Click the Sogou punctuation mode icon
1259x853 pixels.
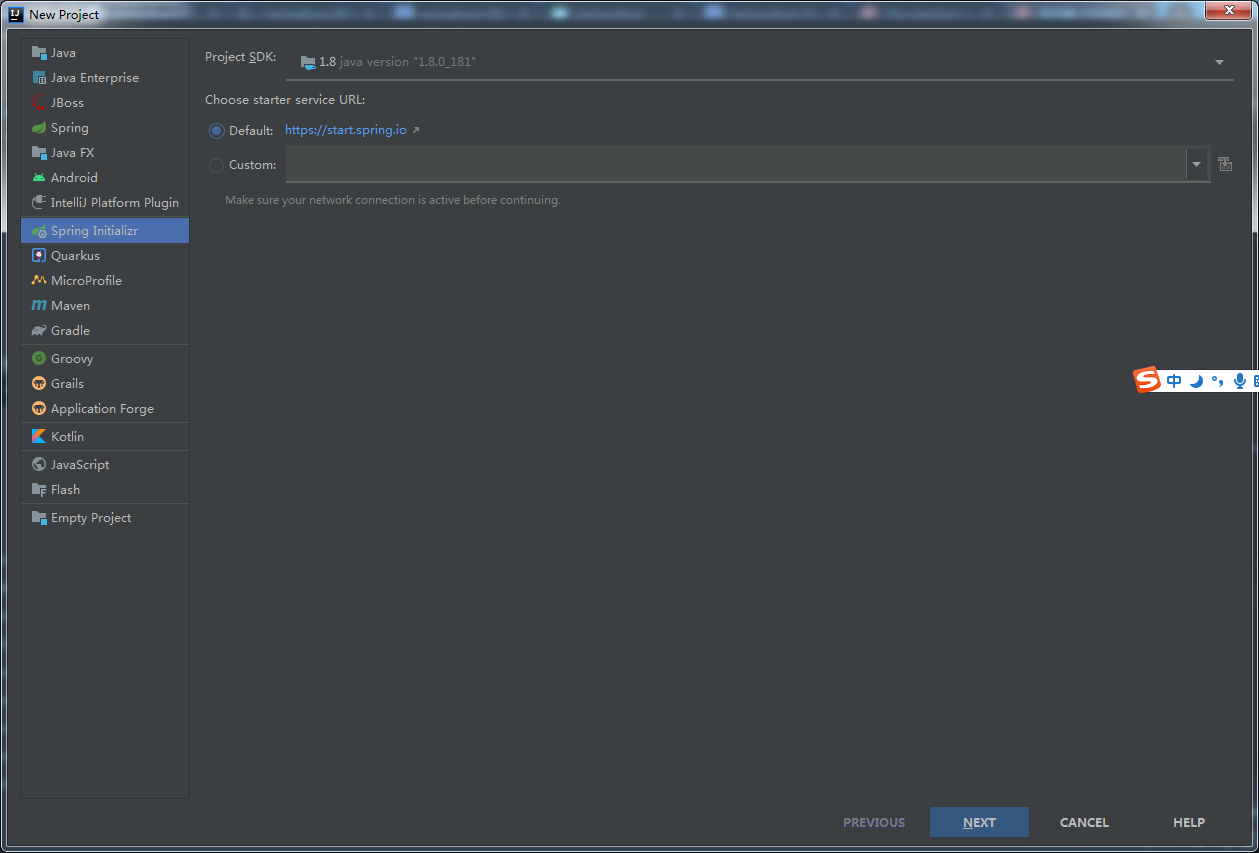[1217, 381]
